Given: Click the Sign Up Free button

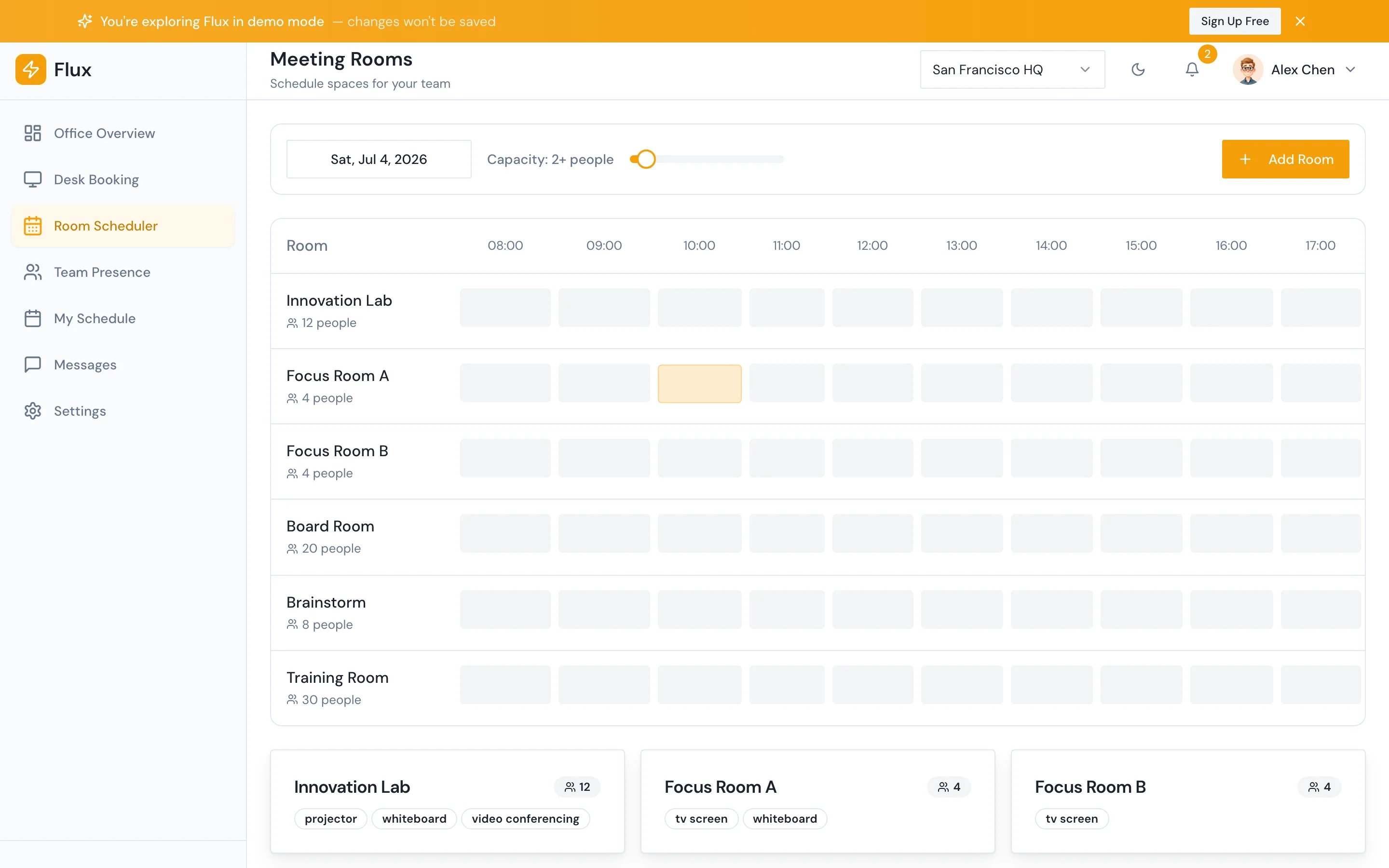Looking at the screenshot, I should 1235,21.
